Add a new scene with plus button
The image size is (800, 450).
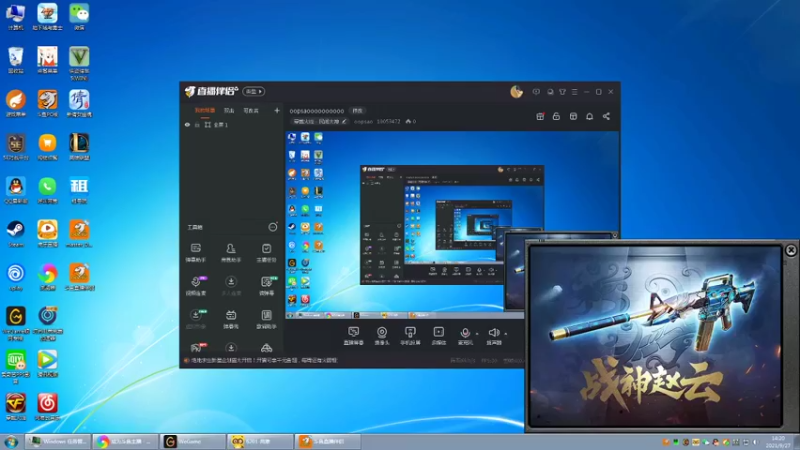pos(277,110)
